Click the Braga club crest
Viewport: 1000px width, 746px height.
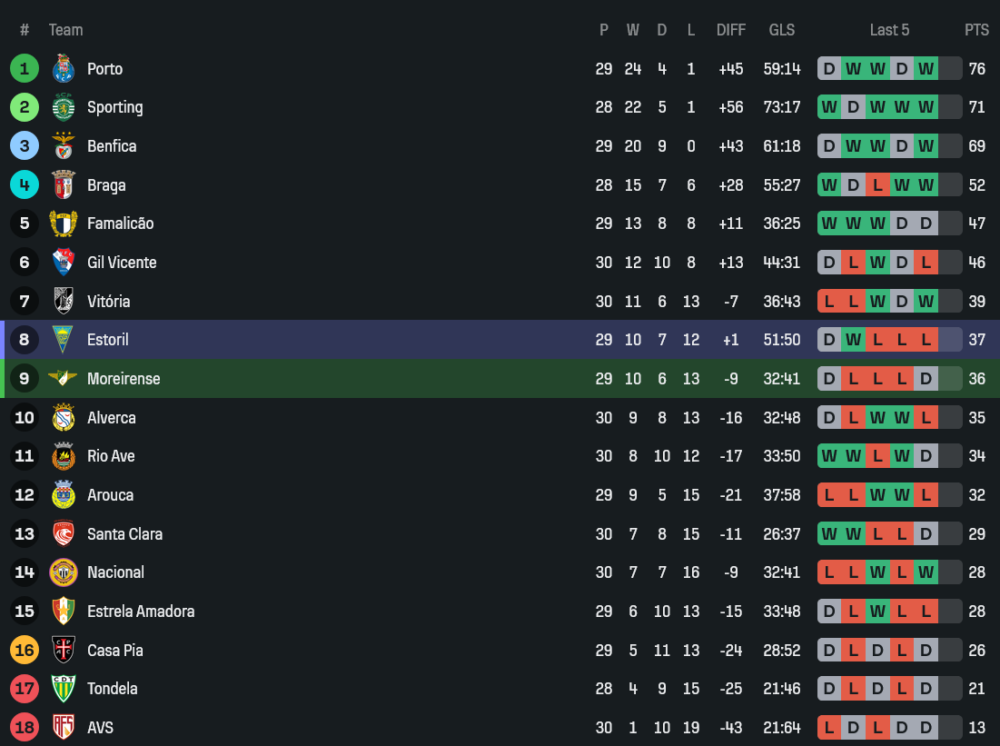(64, 185)
